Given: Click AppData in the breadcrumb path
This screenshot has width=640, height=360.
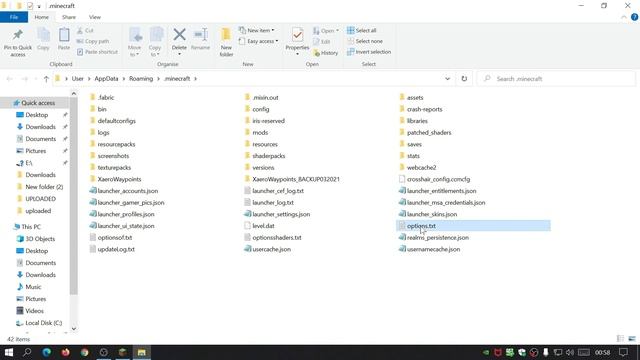Looking at the screenshot, I should [x=106, y=79].
